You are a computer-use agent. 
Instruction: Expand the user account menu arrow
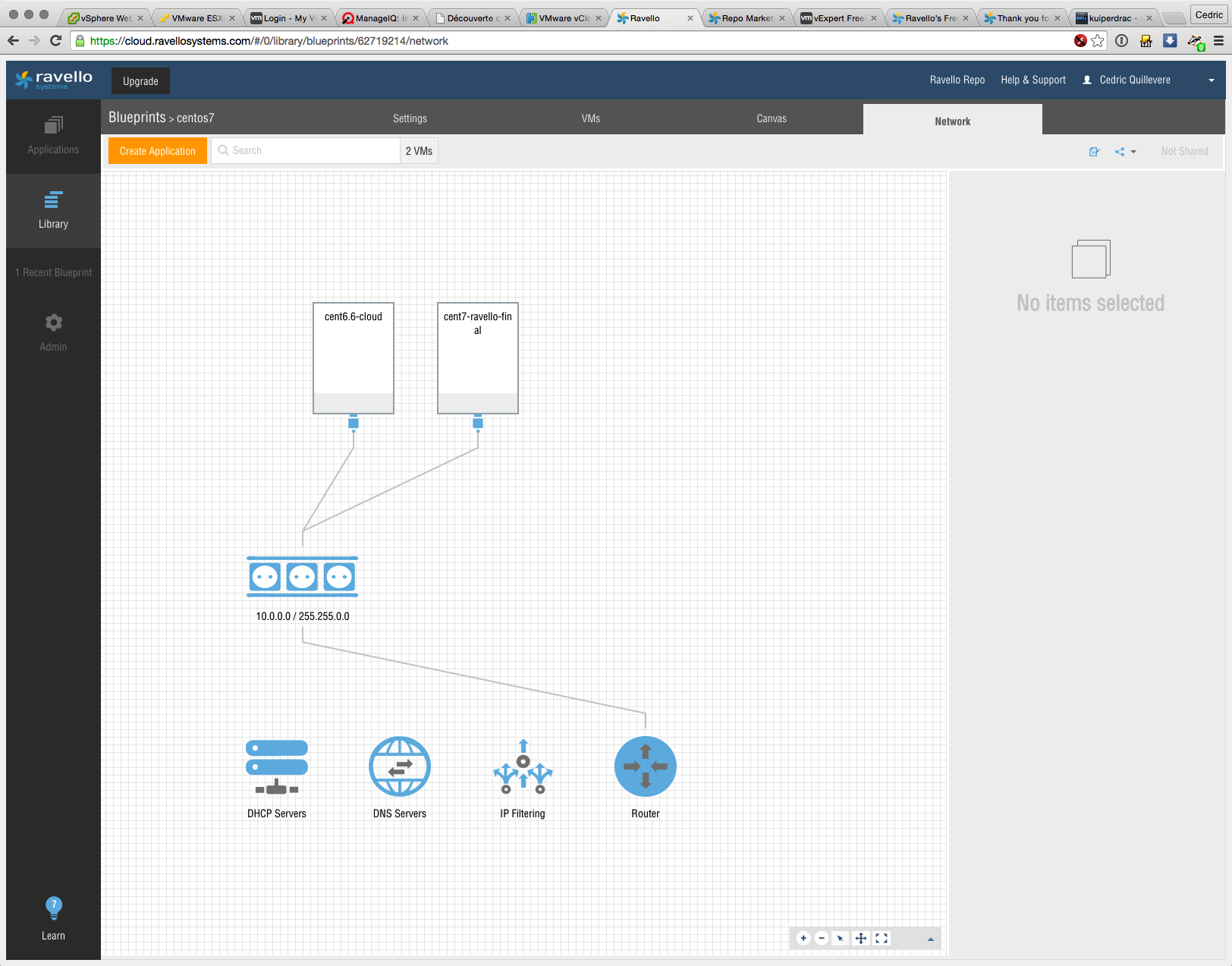pyautogui.click(x=1212, y=80)
